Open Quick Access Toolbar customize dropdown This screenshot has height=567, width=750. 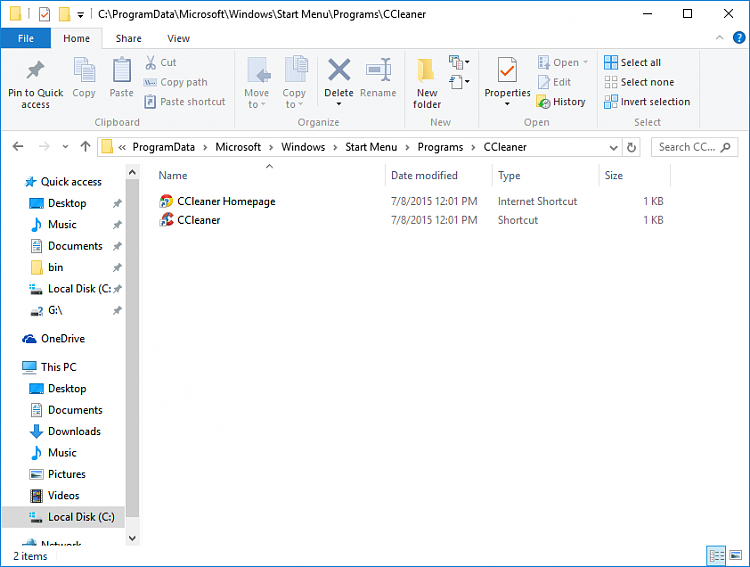click(80, 15)
